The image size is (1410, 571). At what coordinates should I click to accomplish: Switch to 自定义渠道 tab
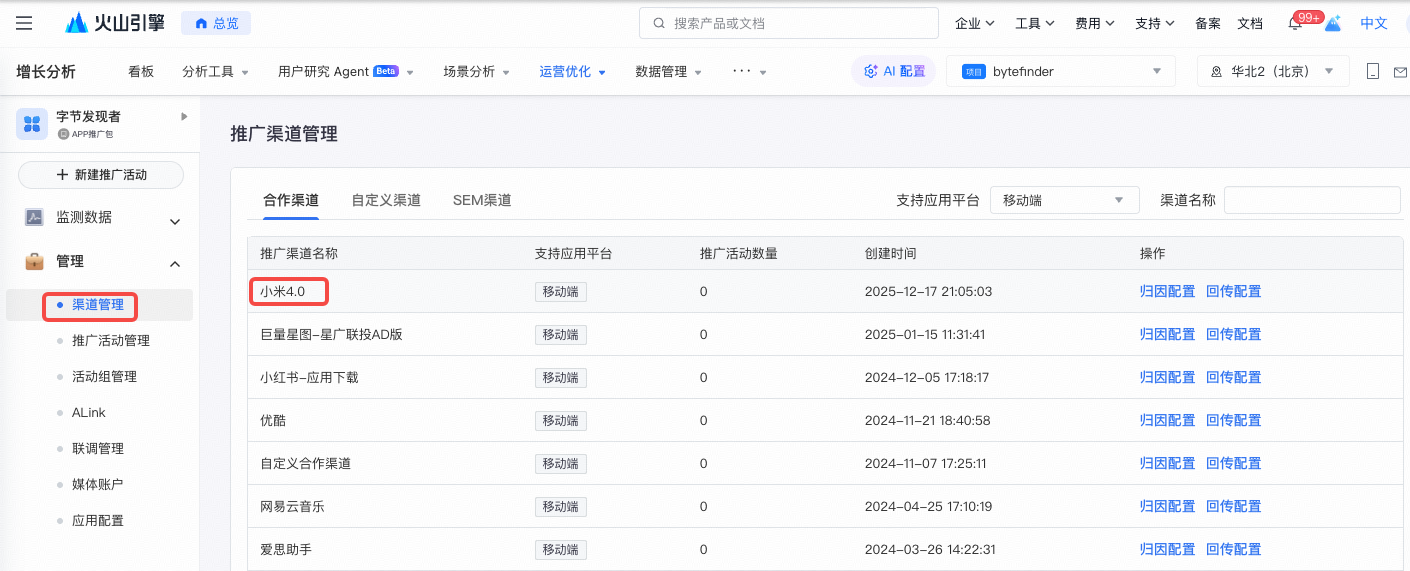[x=386, y=200]
